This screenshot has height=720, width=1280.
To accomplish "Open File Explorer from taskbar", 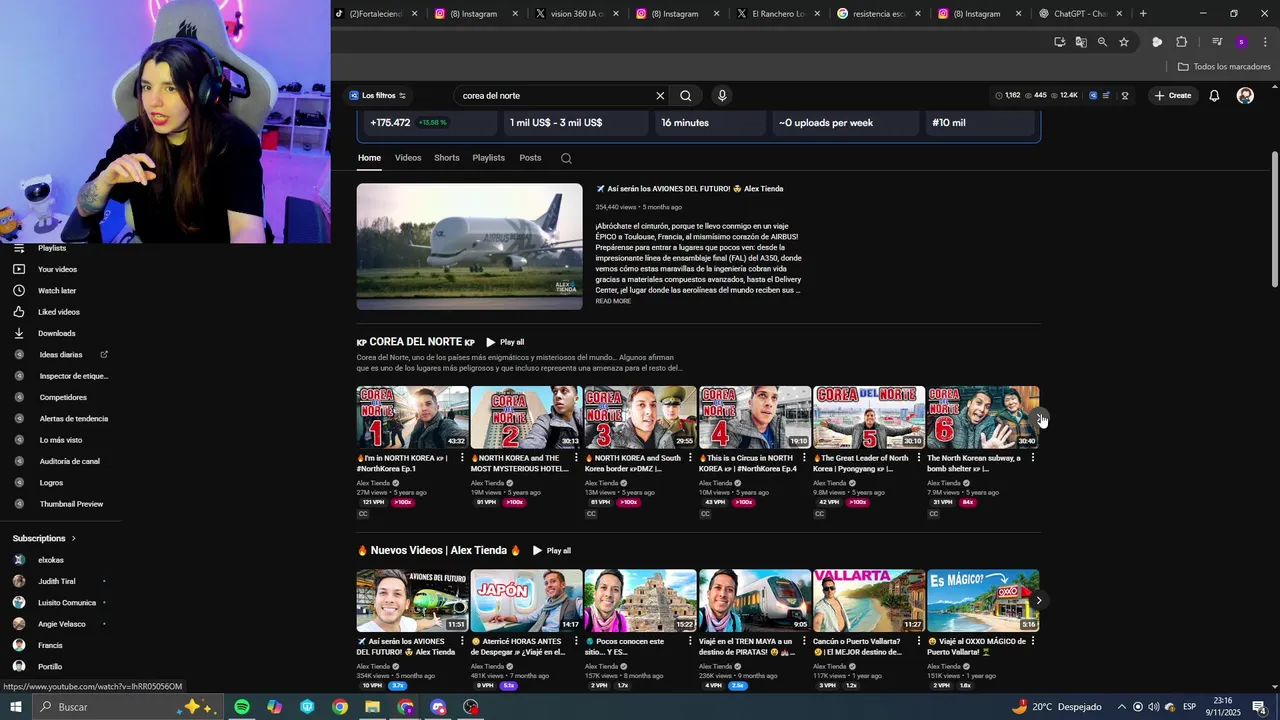I will tap(372, 707).
